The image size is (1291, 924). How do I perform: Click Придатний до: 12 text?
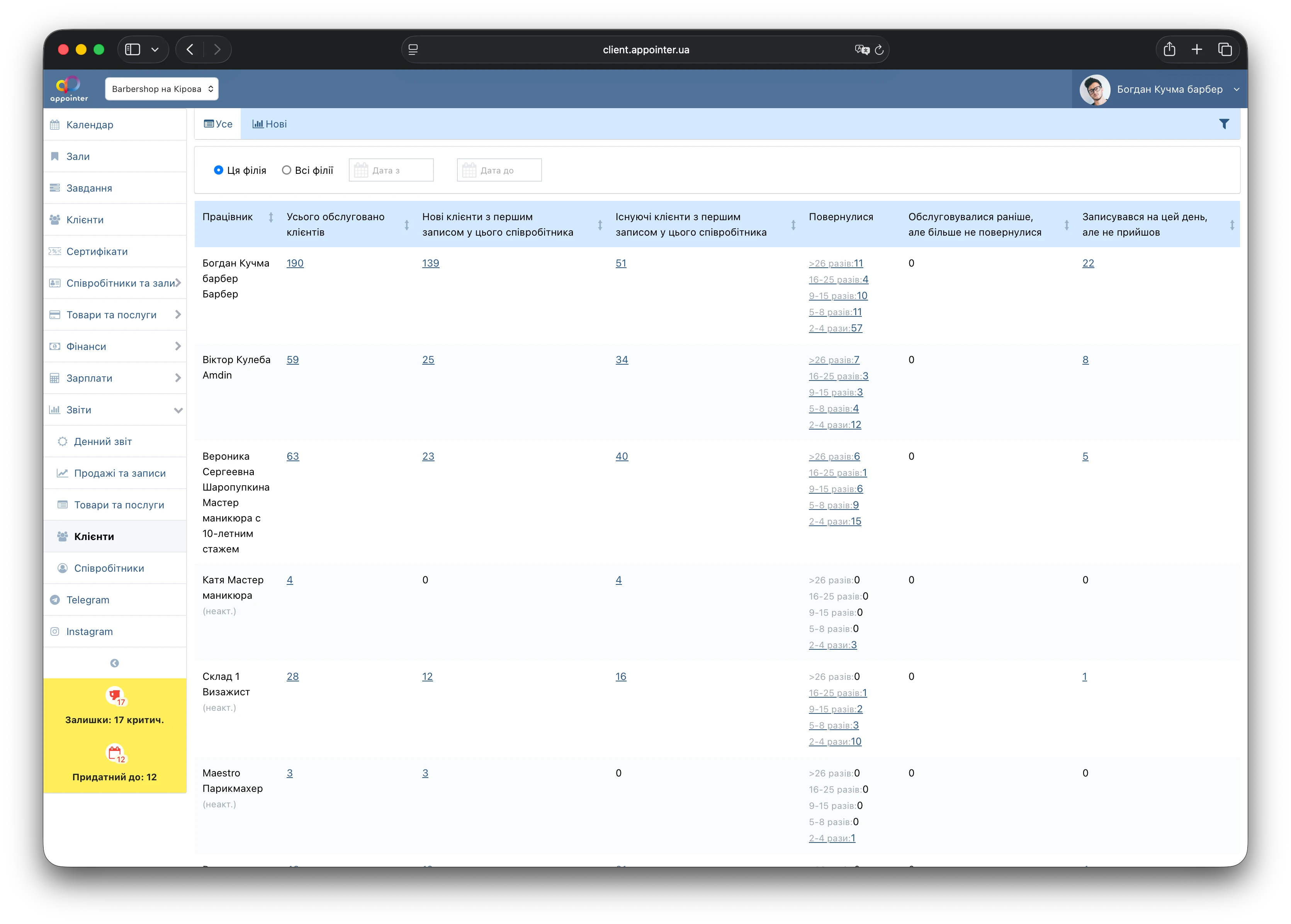click(114, 777)
